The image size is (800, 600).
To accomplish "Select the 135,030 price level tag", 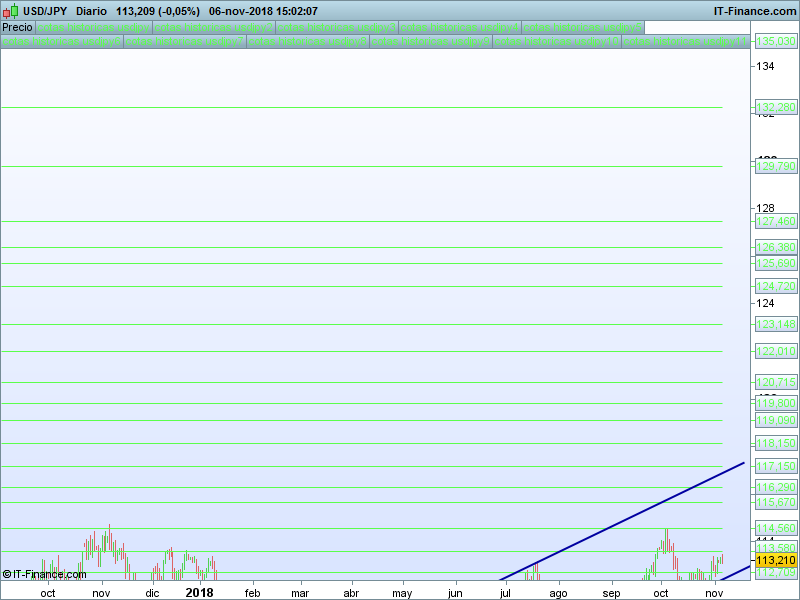I will tap(776, 41).
